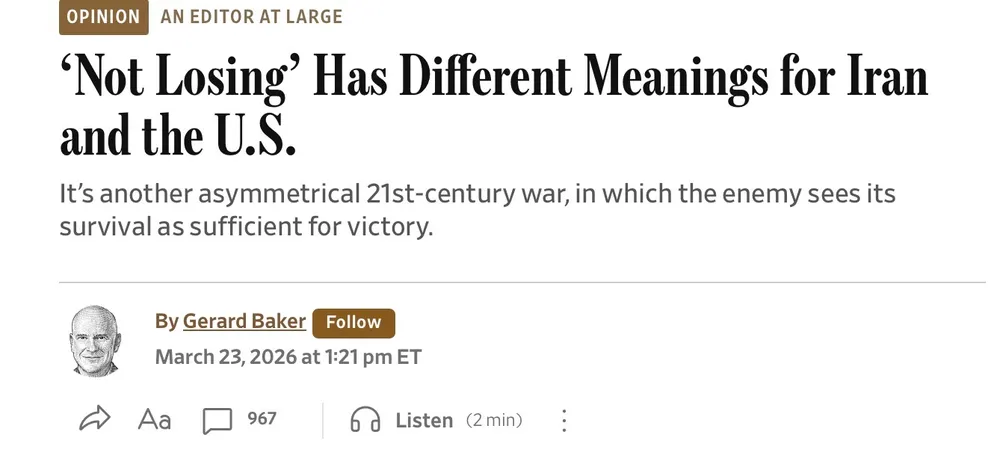Click the share arrow icon
Screen dimensions: 1000x461
tap(93, 419)
